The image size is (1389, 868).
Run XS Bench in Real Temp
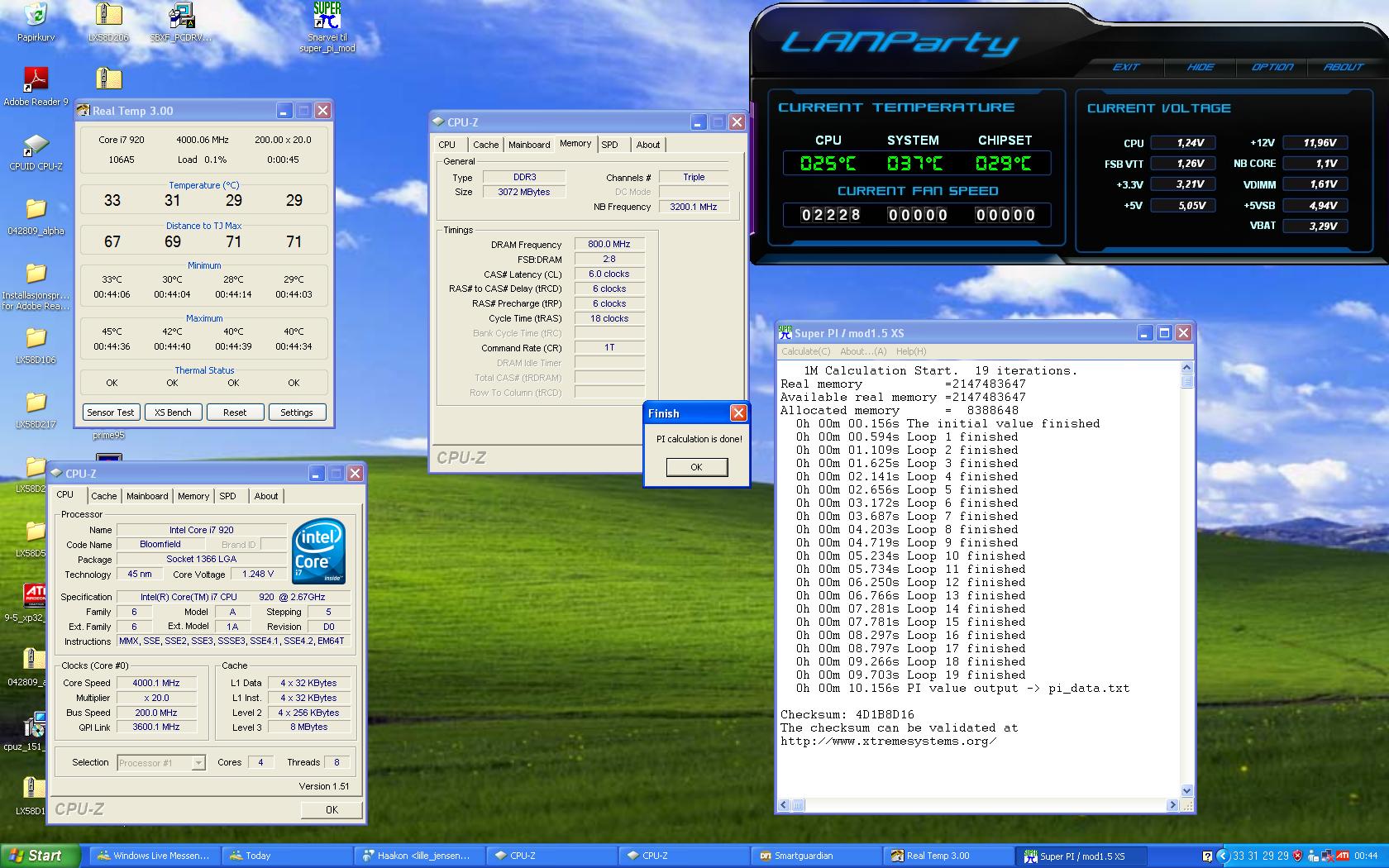(173, 412)
